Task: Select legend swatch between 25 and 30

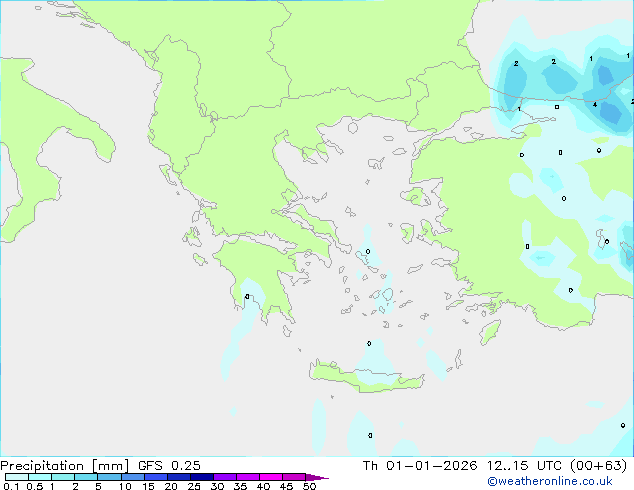Action: click(x=202, y=477)
